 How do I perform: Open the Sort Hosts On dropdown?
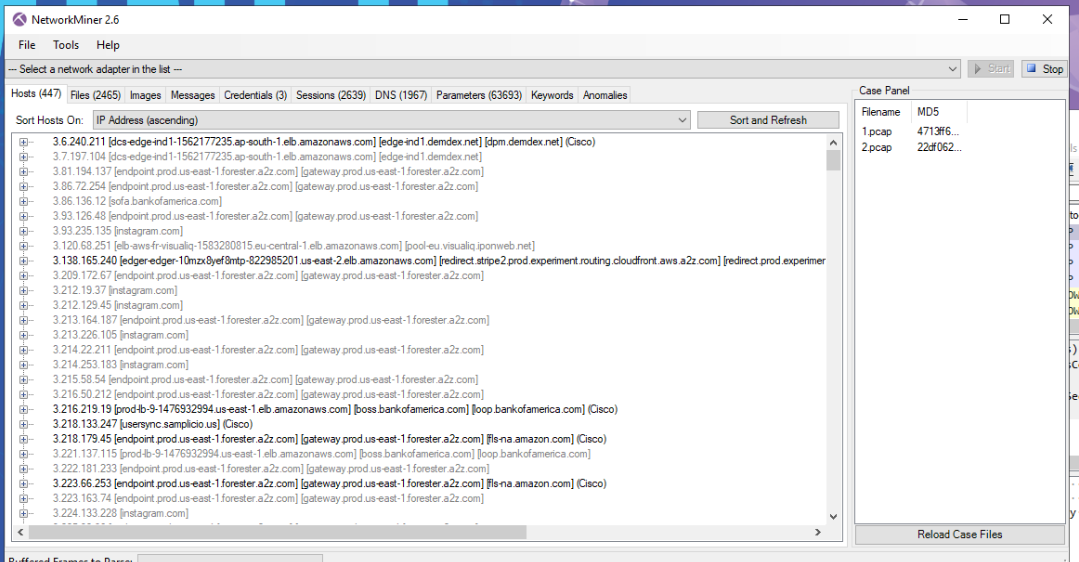pyautogui.click(x=682, y=120)
